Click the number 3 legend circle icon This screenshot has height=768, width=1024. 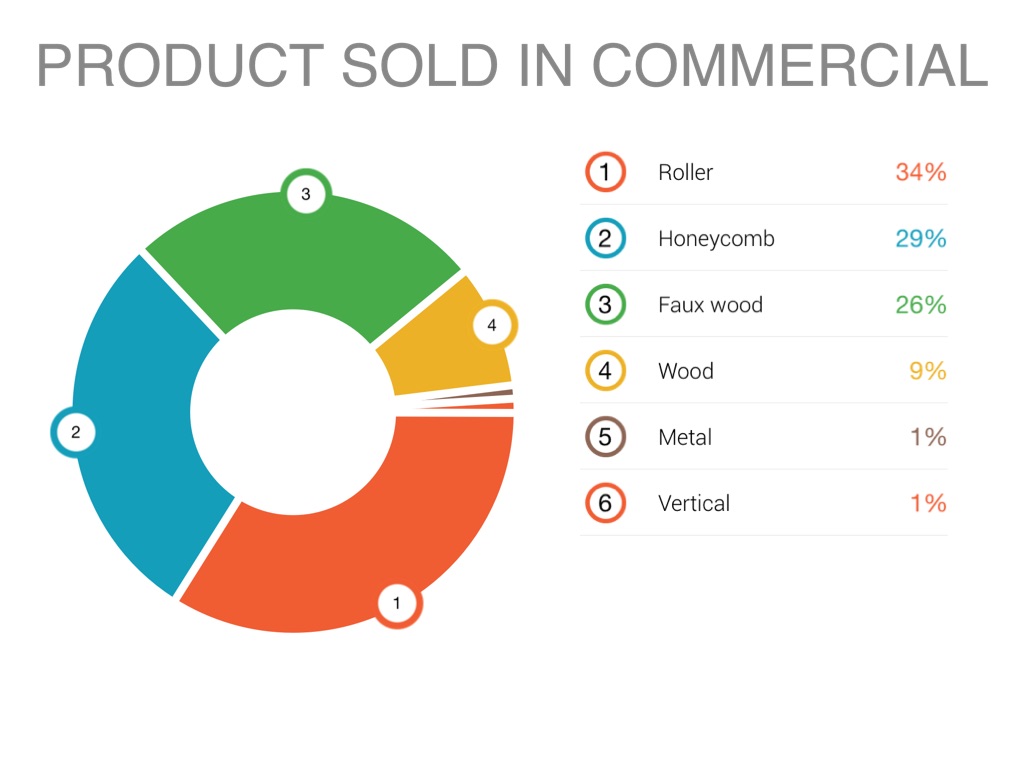605,305
